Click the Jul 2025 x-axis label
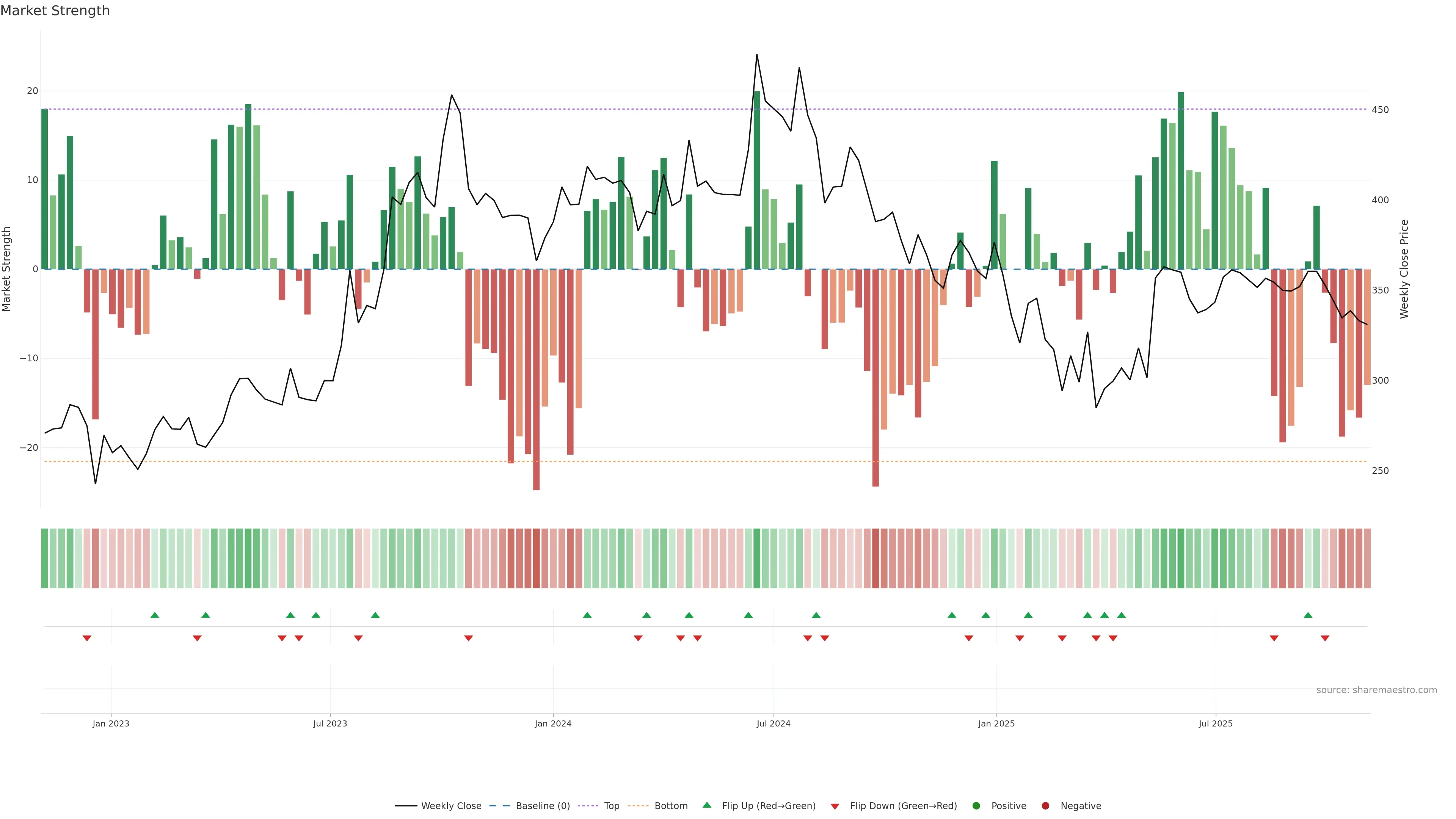The width and height of the screenshot is (1456, 819). [1215, 723]
